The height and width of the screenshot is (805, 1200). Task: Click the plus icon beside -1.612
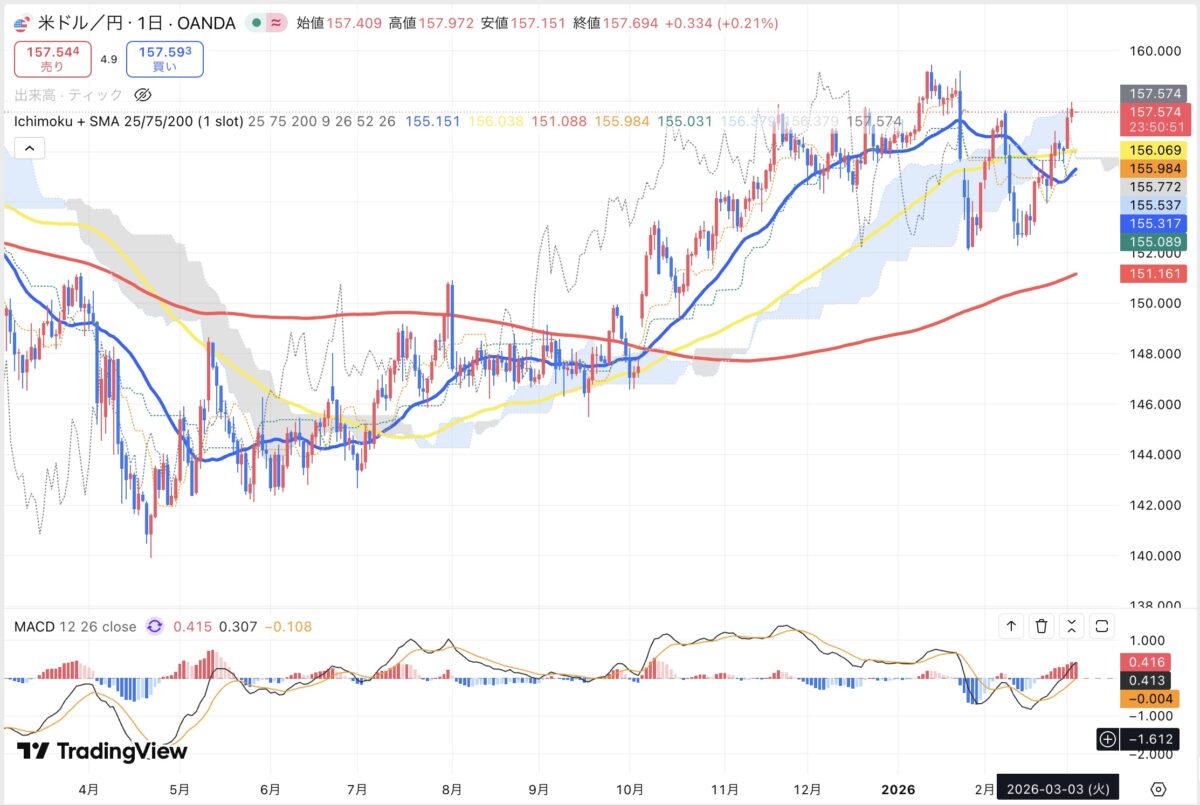pyautogui.click(x=1107, y=740)
